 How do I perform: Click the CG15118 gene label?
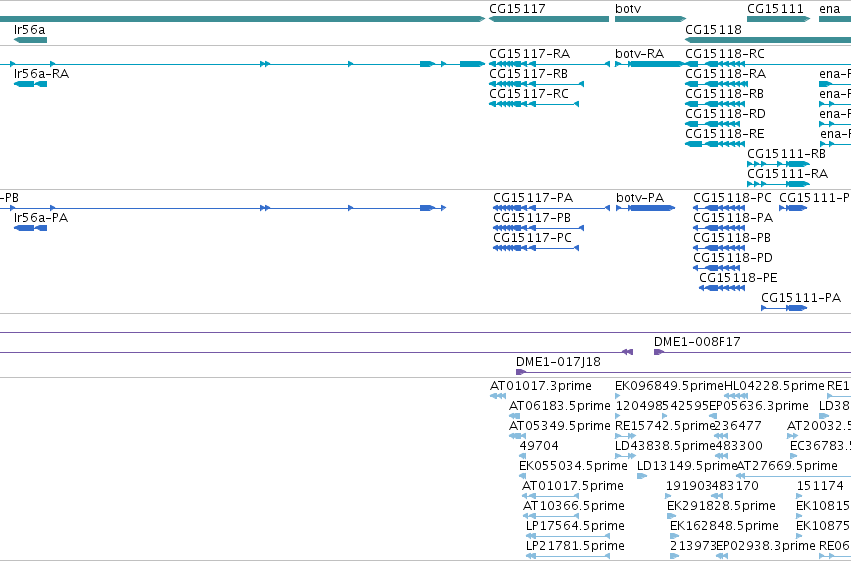pyautogui.click(x=713, y=30)
